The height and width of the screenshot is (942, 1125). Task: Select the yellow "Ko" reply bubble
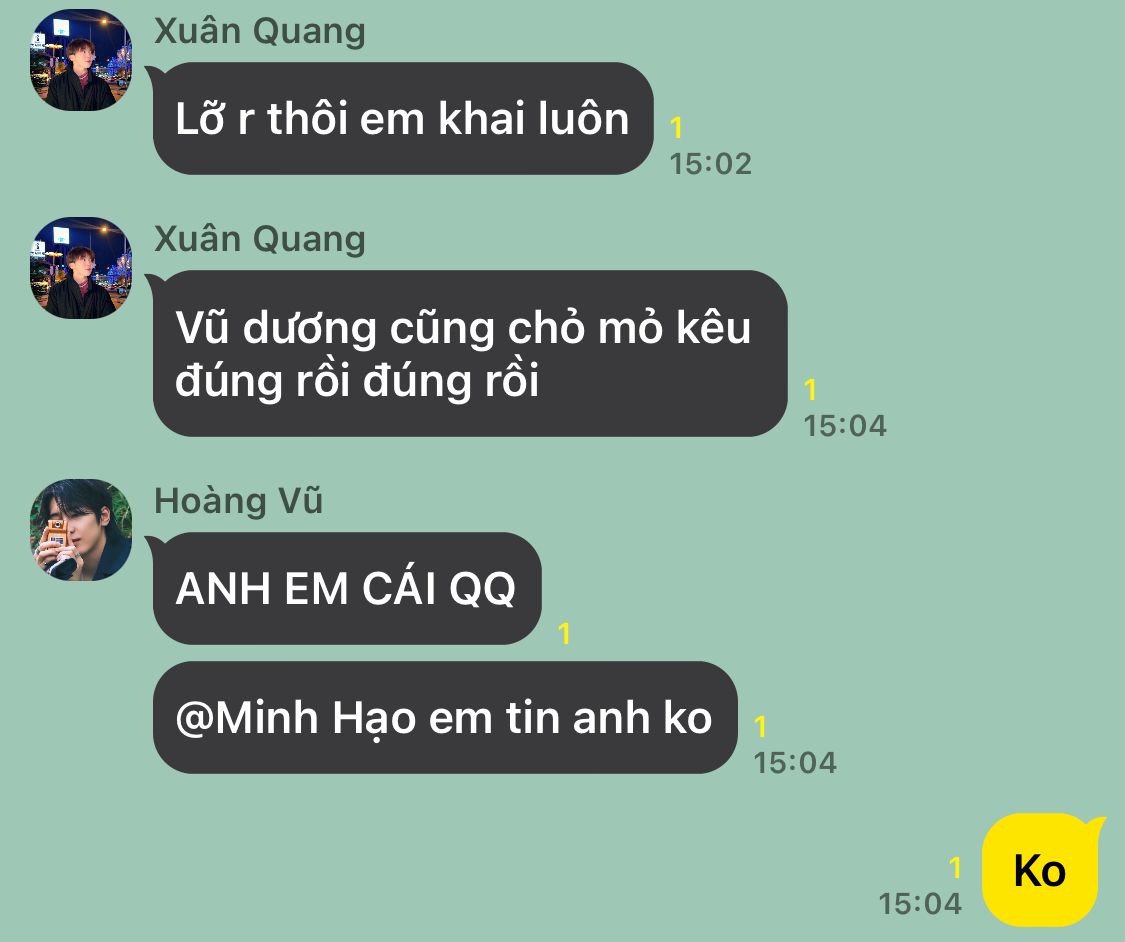coord(1041,870)
